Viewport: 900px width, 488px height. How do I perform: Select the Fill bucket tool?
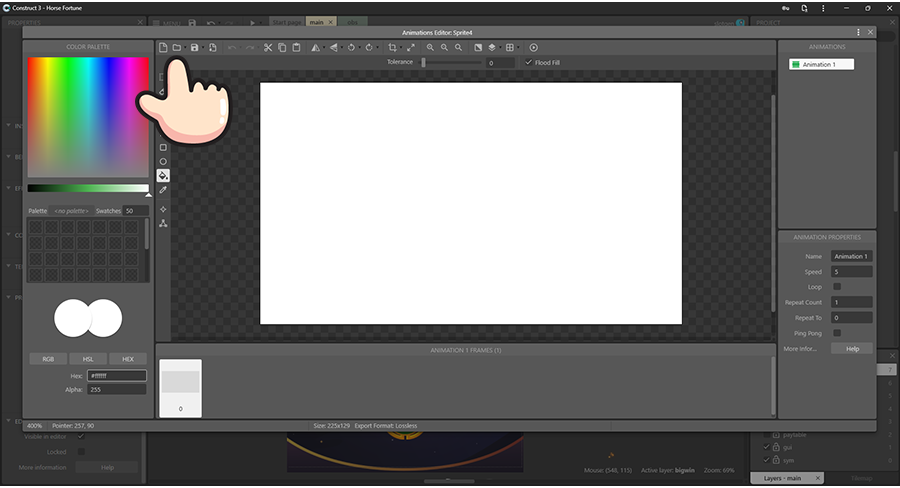click(x=163, y=175)
